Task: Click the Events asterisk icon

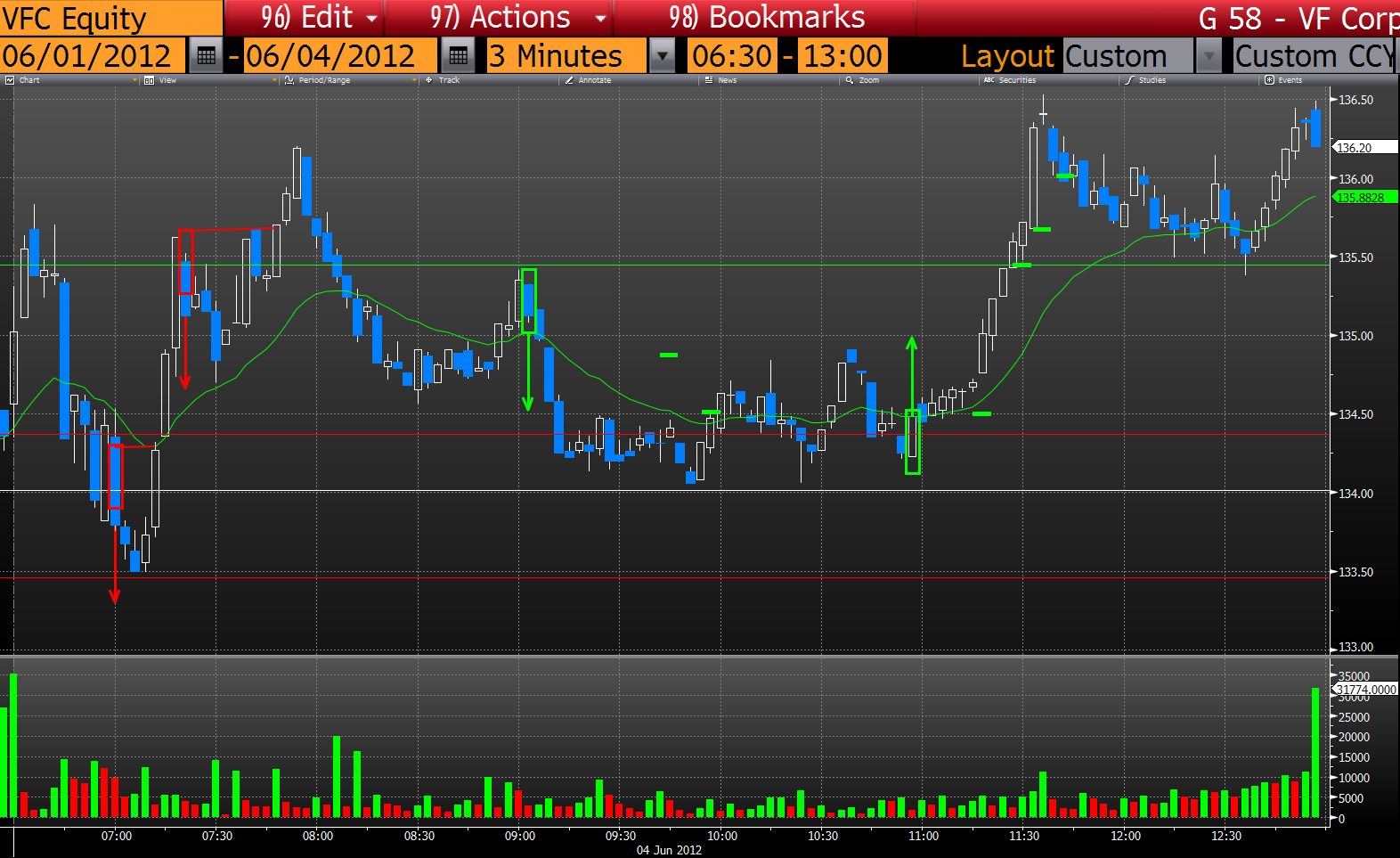Action: pos(1269,80)
